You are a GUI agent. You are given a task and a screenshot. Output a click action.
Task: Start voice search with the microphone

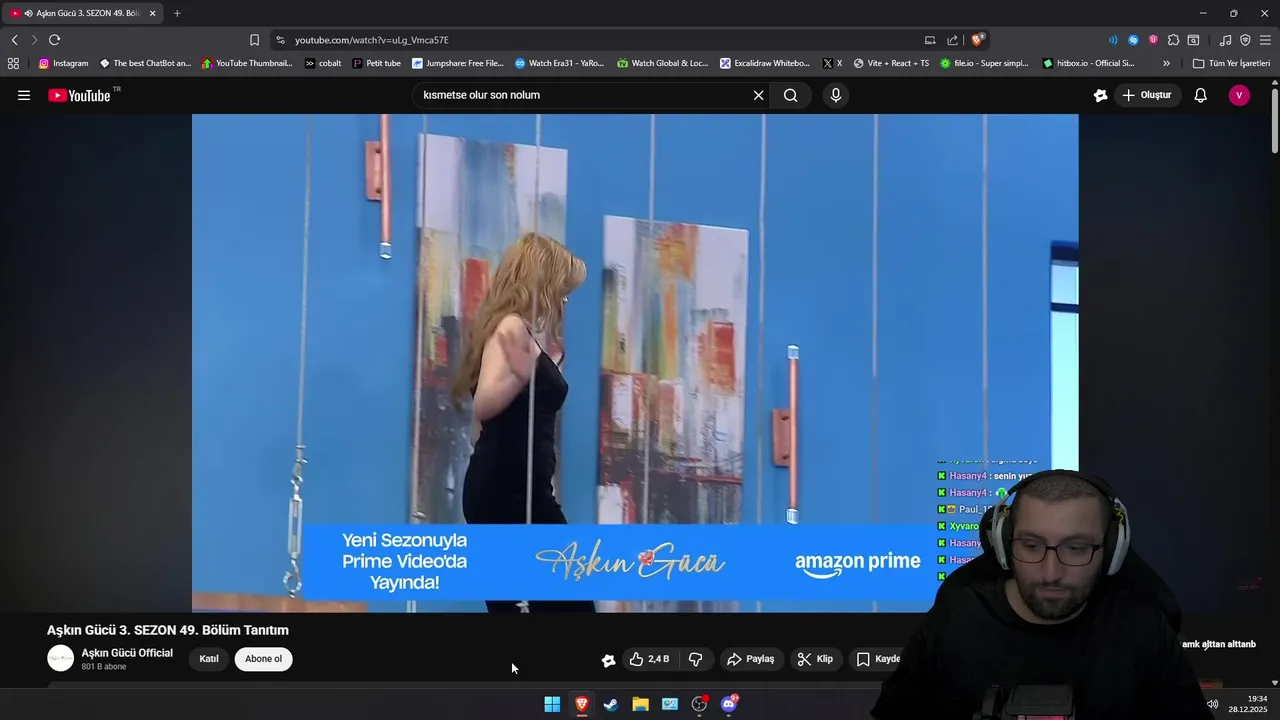coord(836,95)
